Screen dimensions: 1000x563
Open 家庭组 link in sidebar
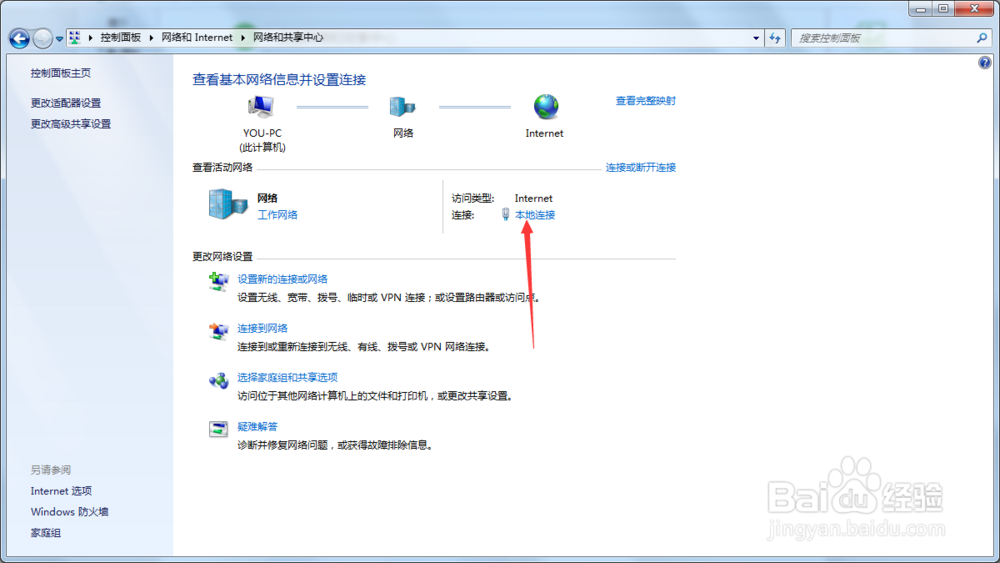tap(46, 533)
